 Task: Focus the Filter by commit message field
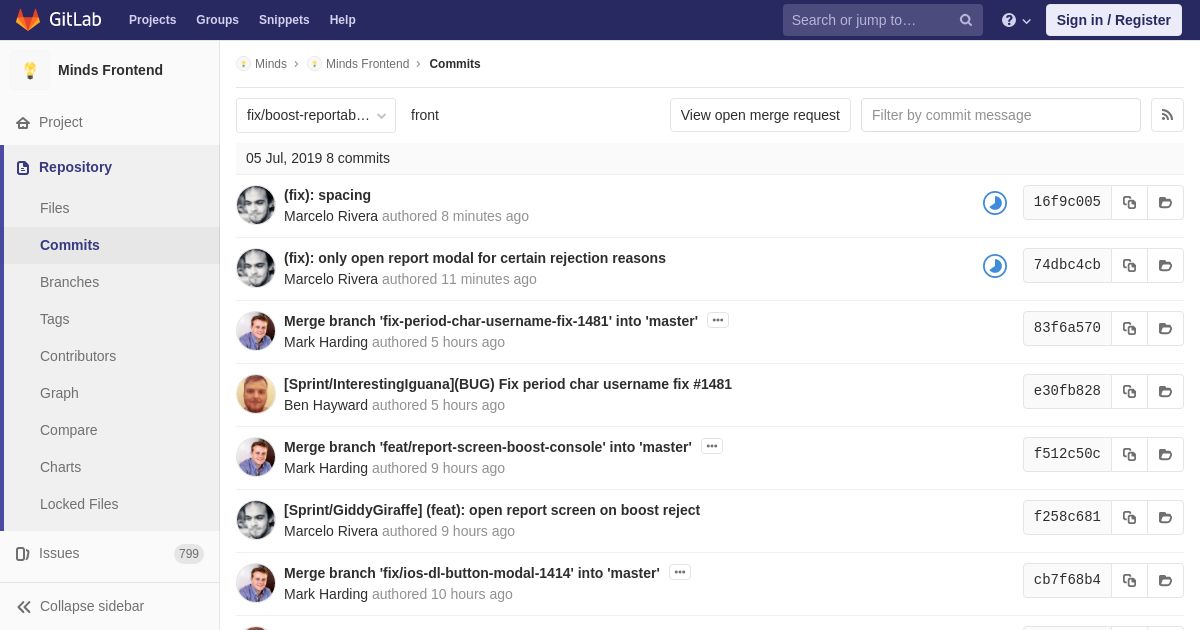click(1001, 115)
